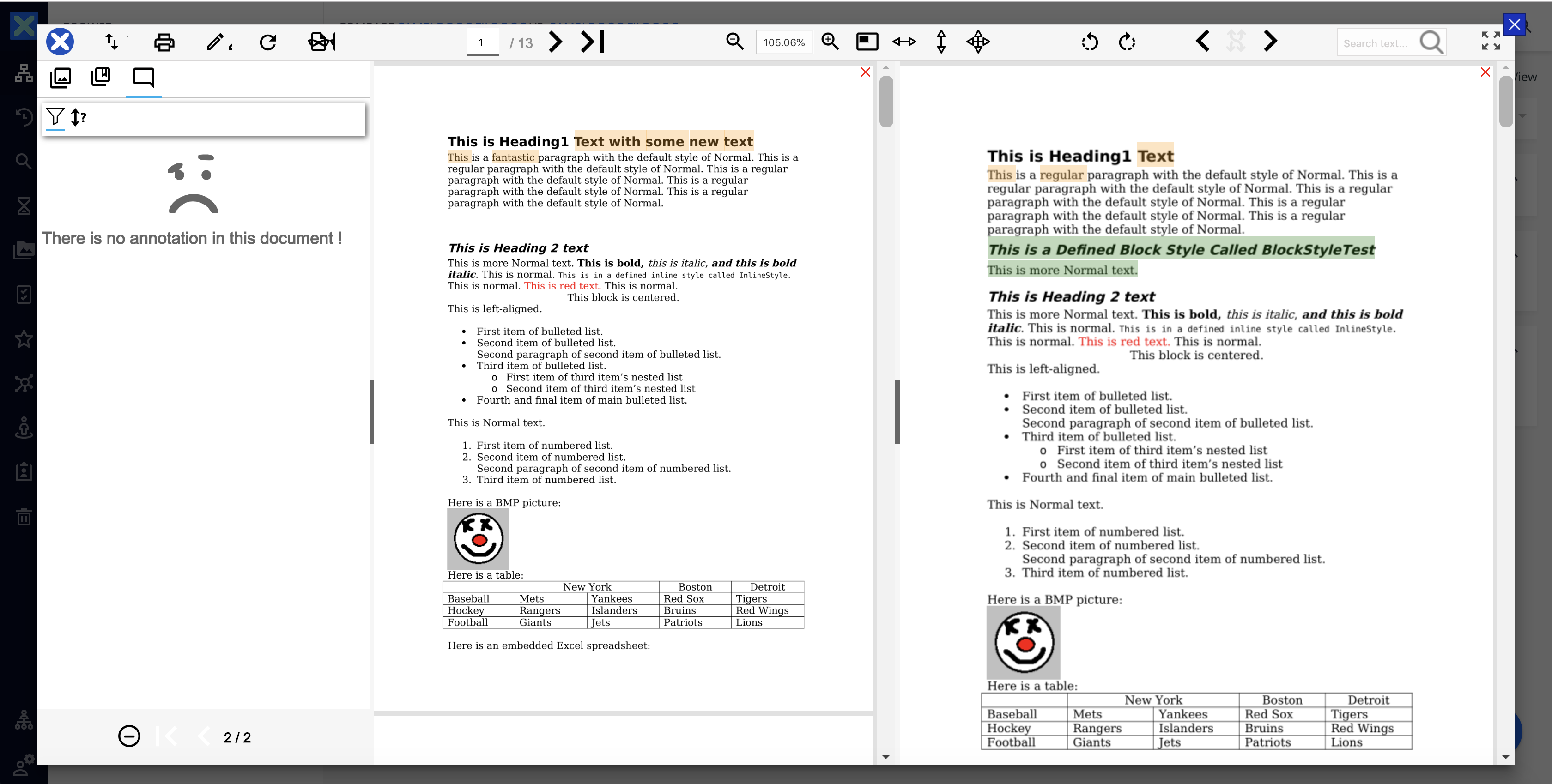
Task: Click the print icon in toolbar
Action: [x=164, y=42]
